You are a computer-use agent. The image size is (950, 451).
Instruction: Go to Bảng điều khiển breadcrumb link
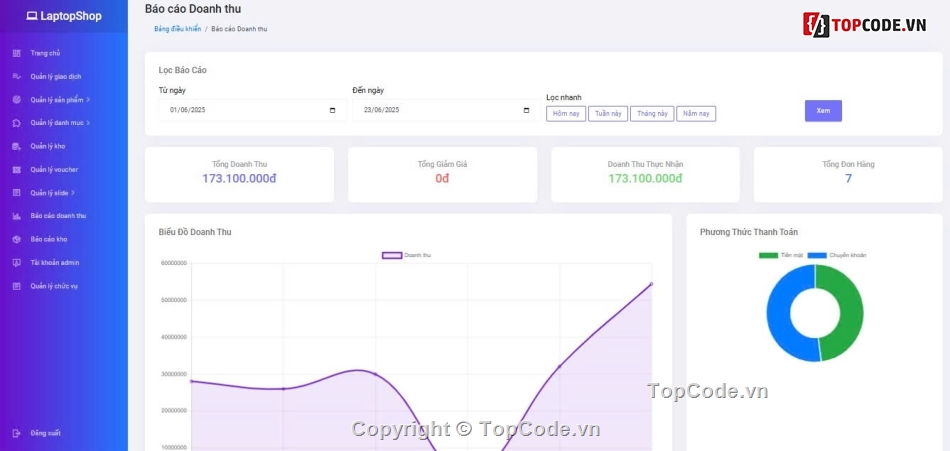click(x=178, y=29)
